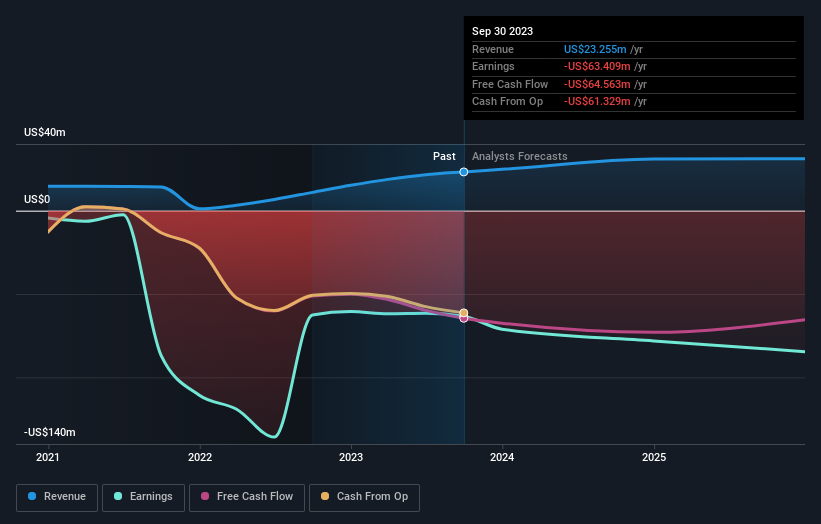
Task: Click the -US$140m y-axis label
Action: tap(50, 432)
